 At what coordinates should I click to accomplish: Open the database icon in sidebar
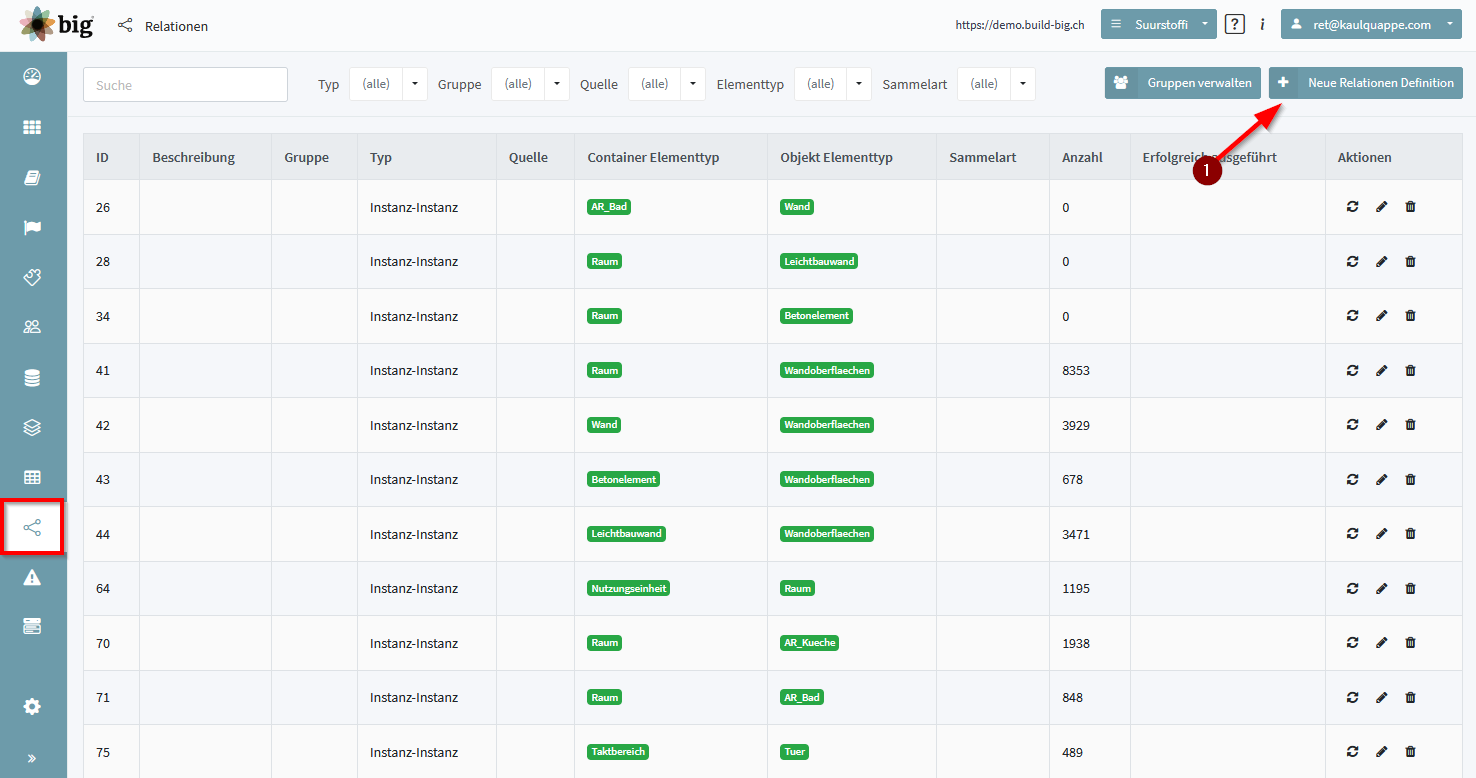[x=32, y=377]
